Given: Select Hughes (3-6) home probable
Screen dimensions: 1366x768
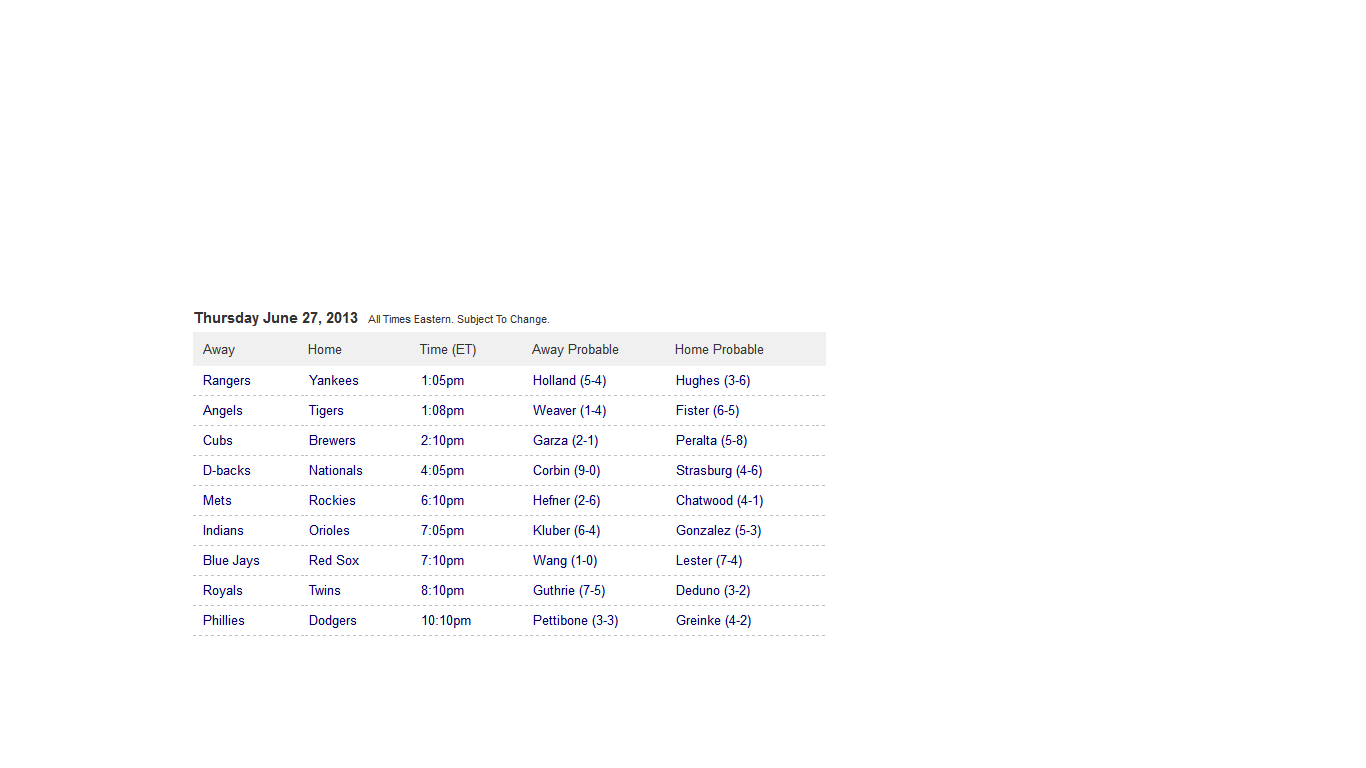Looking at the screenshot, I should (713, 381).
